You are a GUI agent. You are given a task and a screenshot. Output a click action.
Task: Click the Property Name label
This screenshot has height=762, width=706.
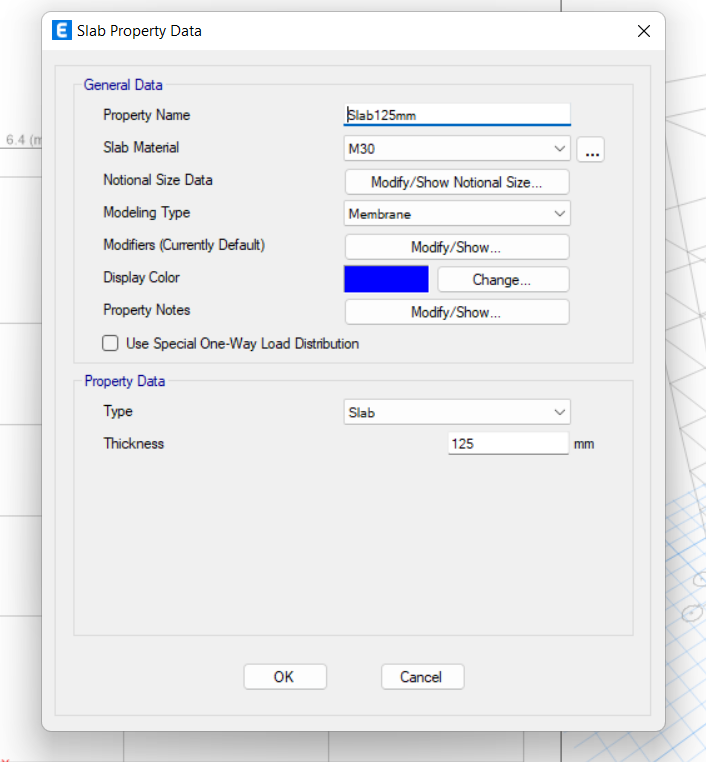coord(147,115)
